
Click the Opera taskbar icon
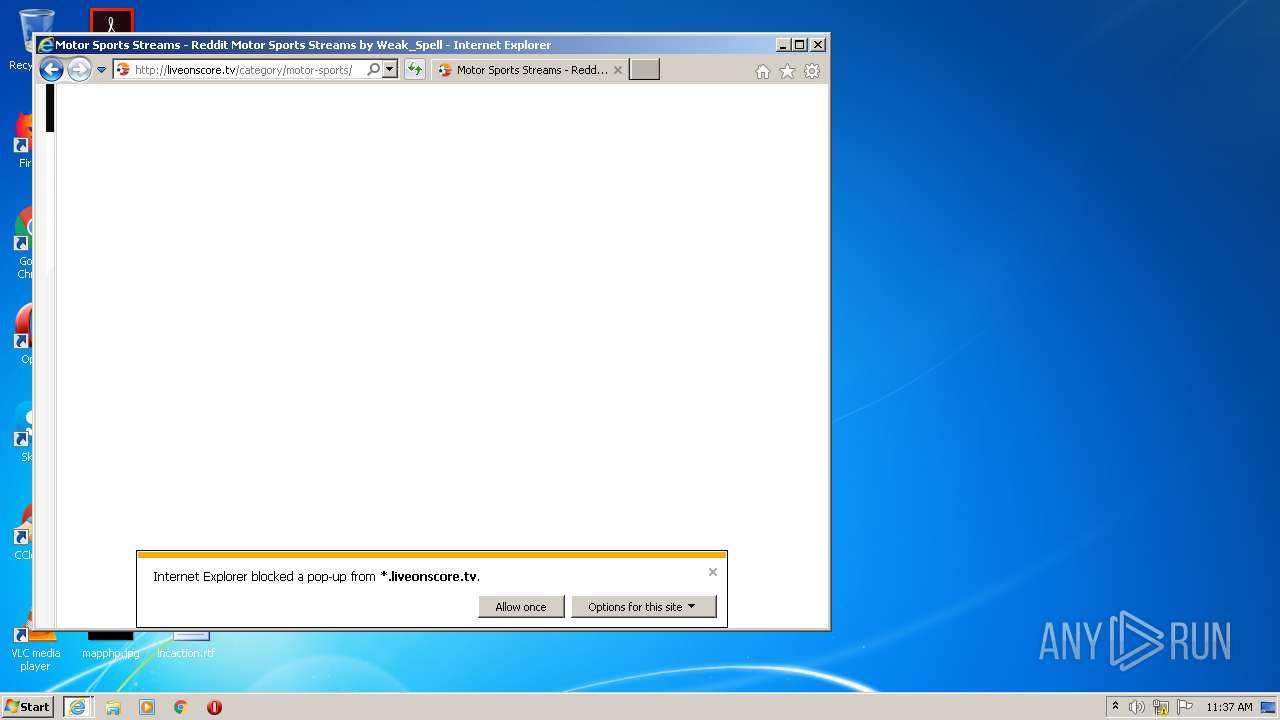tap(214, 707)
